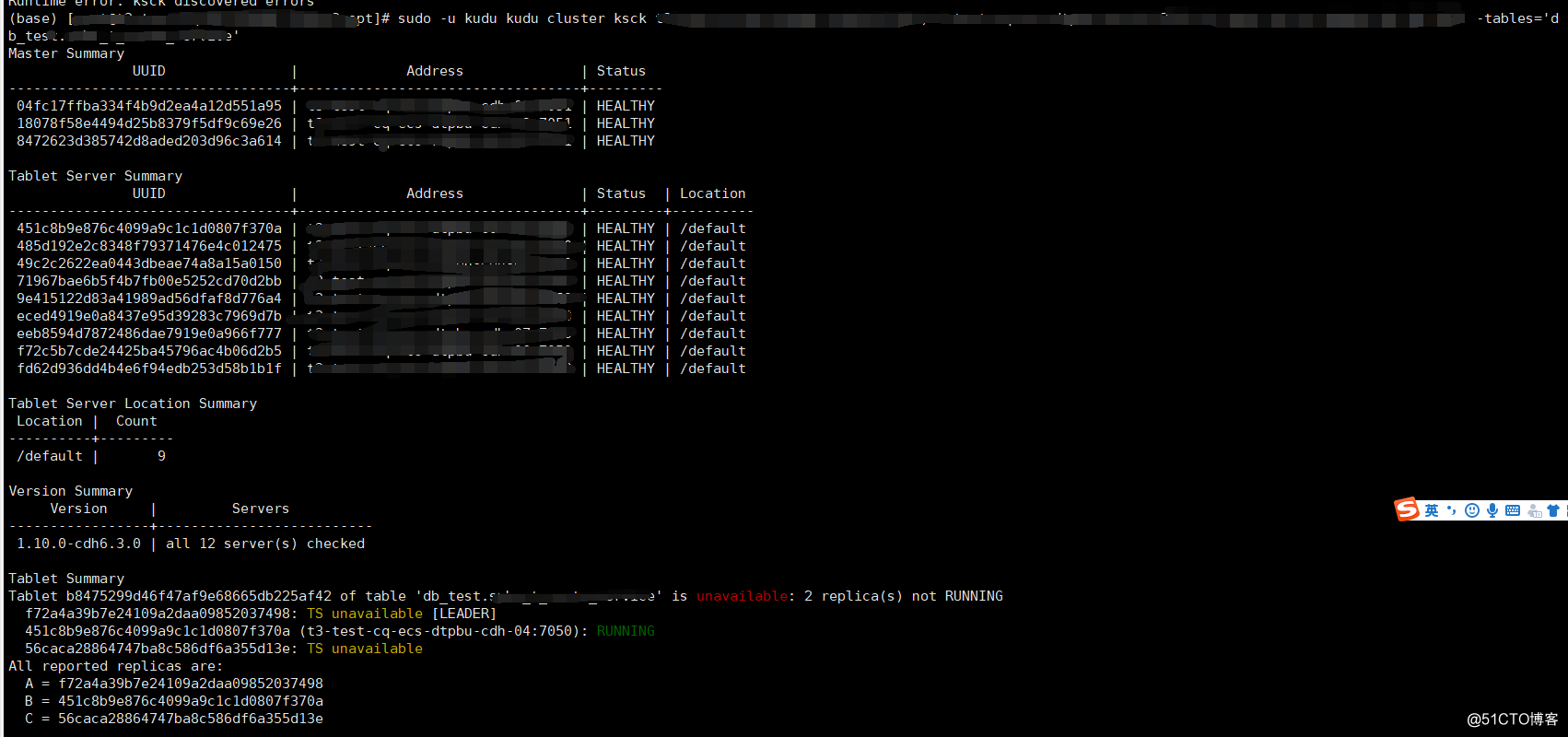Open the emoji smiley panel

pos(1472,510)
